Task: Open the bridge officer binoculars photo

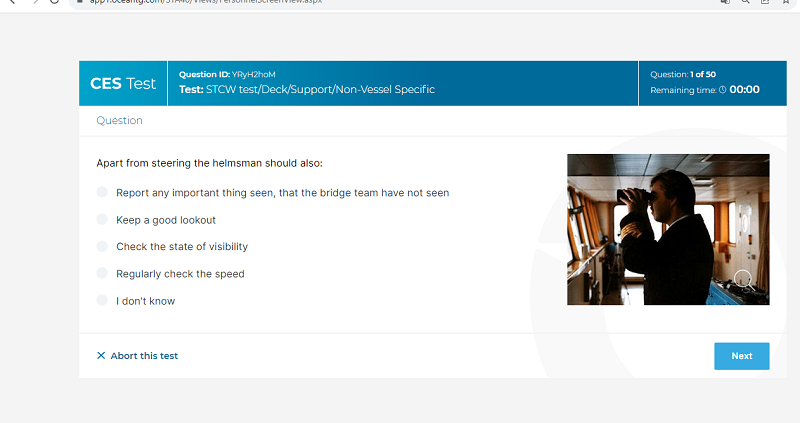Action: pyautogui.click(x=668, y=230)
